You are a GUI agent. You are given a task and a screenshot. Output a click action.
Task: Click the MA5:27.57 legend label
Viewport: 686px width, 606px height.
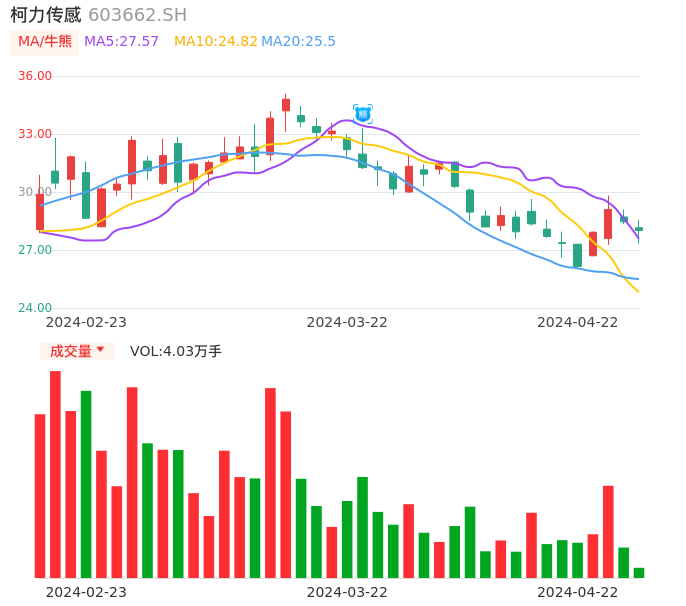[x=121, y=42]
